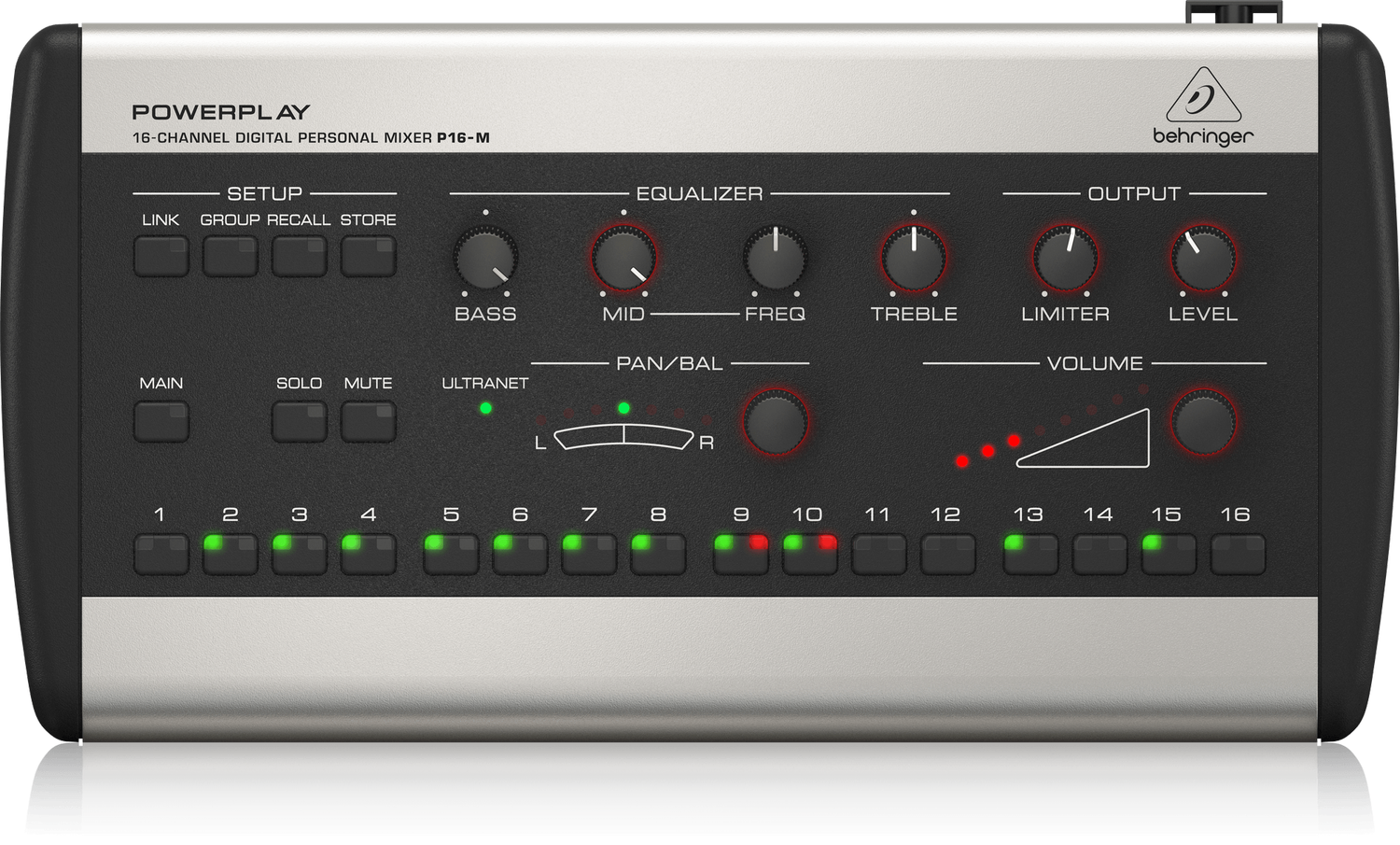Select channel 16
This screenshot has width=1400, height=845.
click(1239, 553)
